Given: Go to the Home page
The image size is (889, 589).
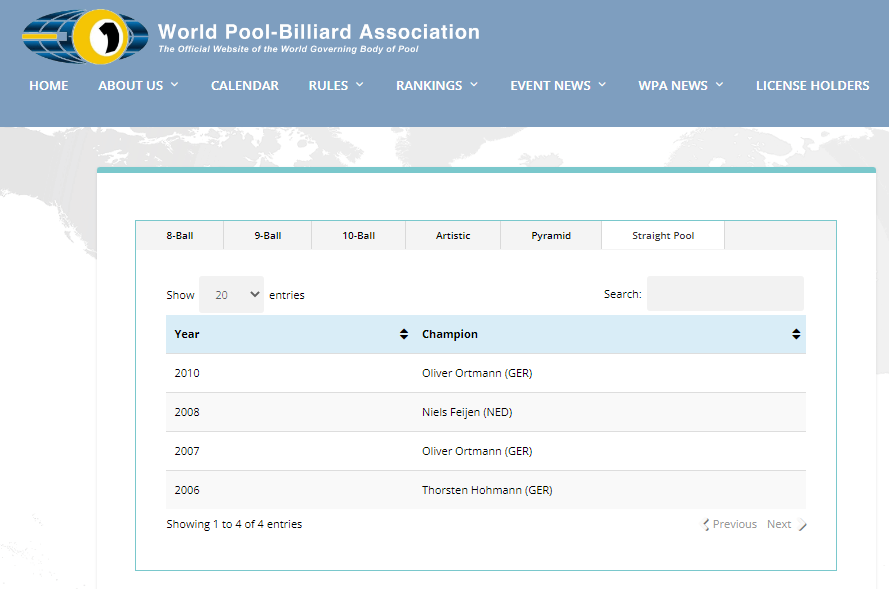Looking at the screenshot, I should [49, 86].
